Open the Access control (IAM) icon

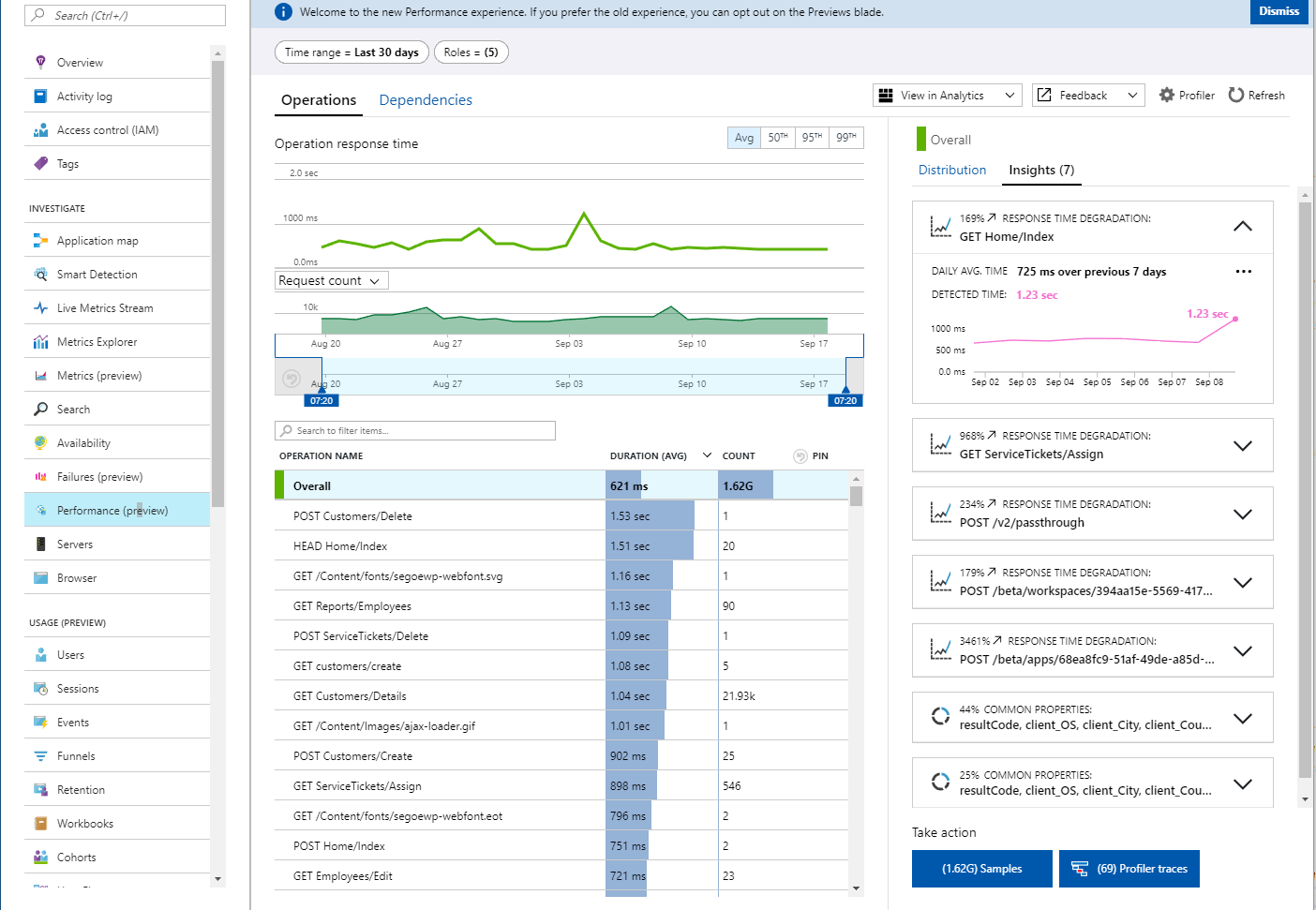tap(40, 130)
